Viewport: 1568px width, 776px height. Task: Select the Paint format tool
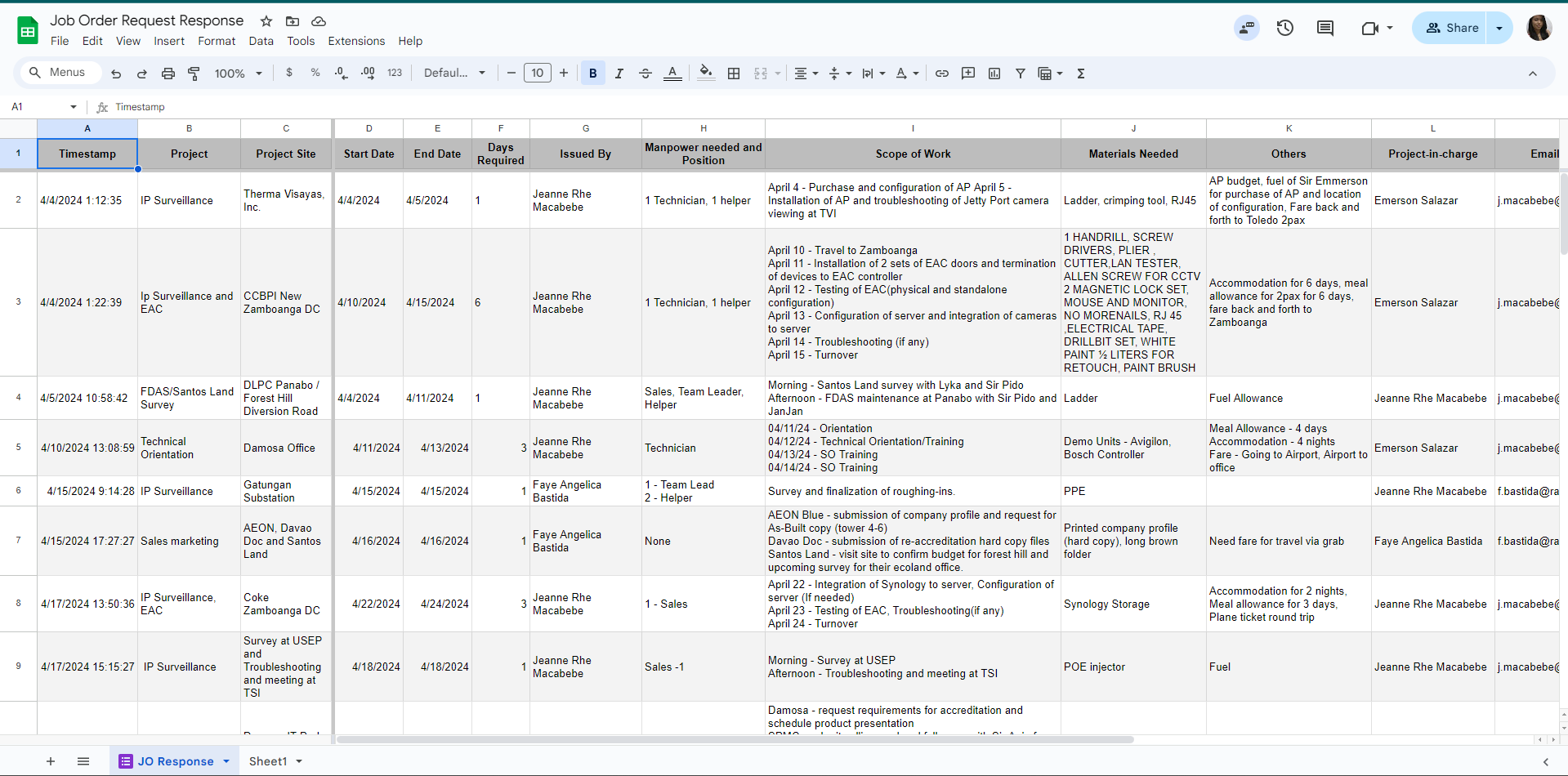(194, 74)
